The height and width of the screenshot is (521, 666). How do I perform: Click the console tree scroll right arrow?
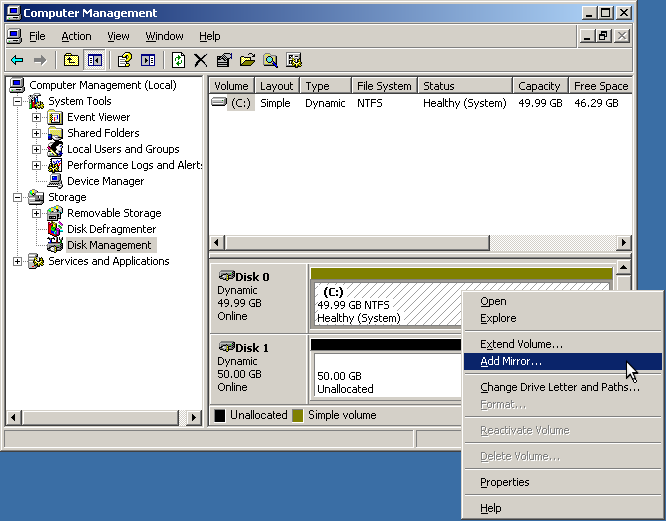point(194,417)
